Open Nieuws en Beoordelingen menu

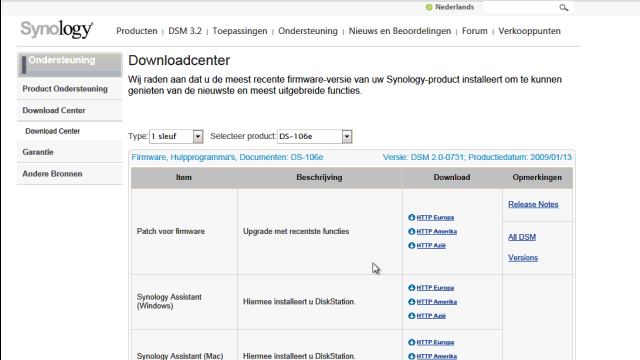[x=400, y=31]
